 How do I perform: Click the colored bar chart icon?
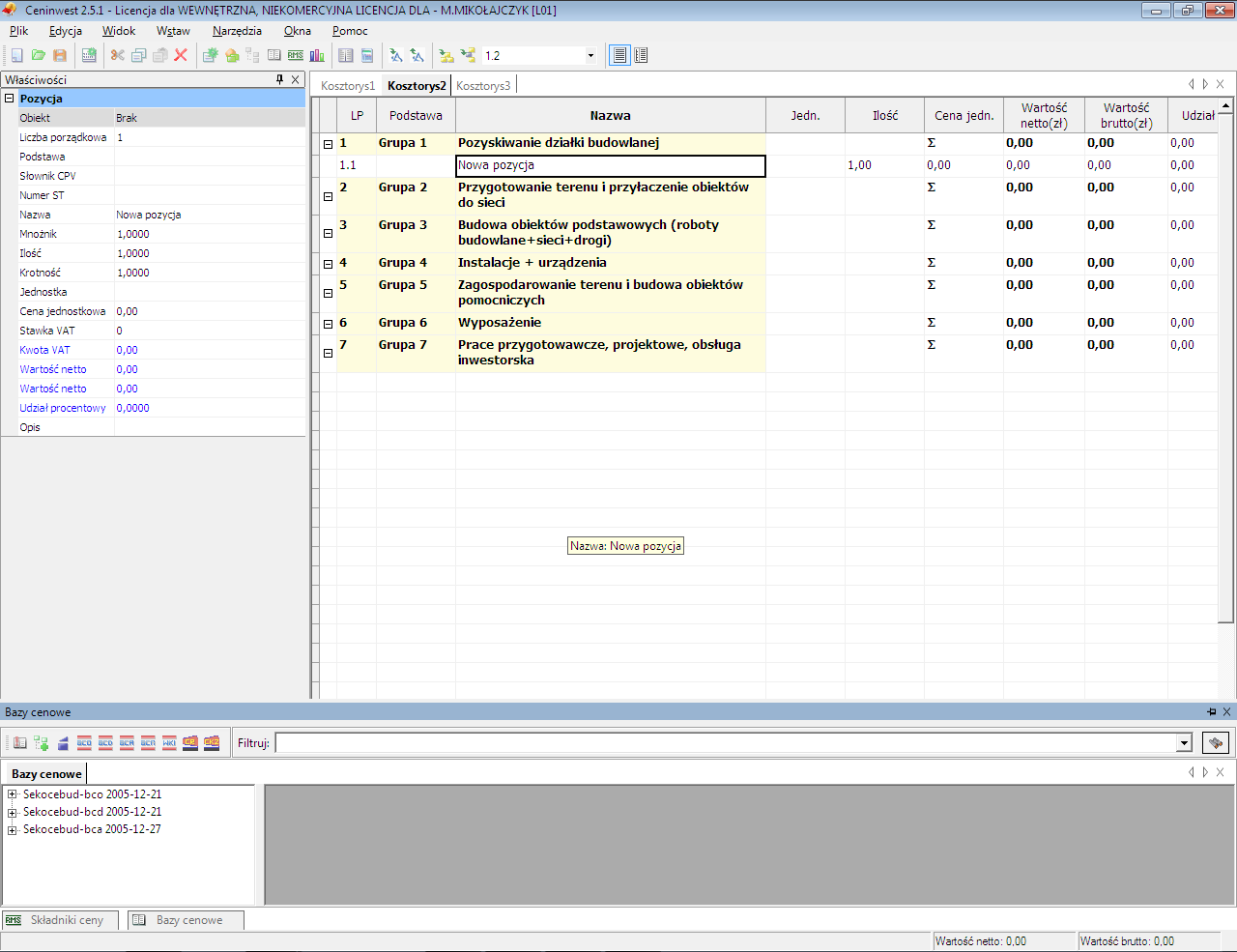click(x=317, y=55)
